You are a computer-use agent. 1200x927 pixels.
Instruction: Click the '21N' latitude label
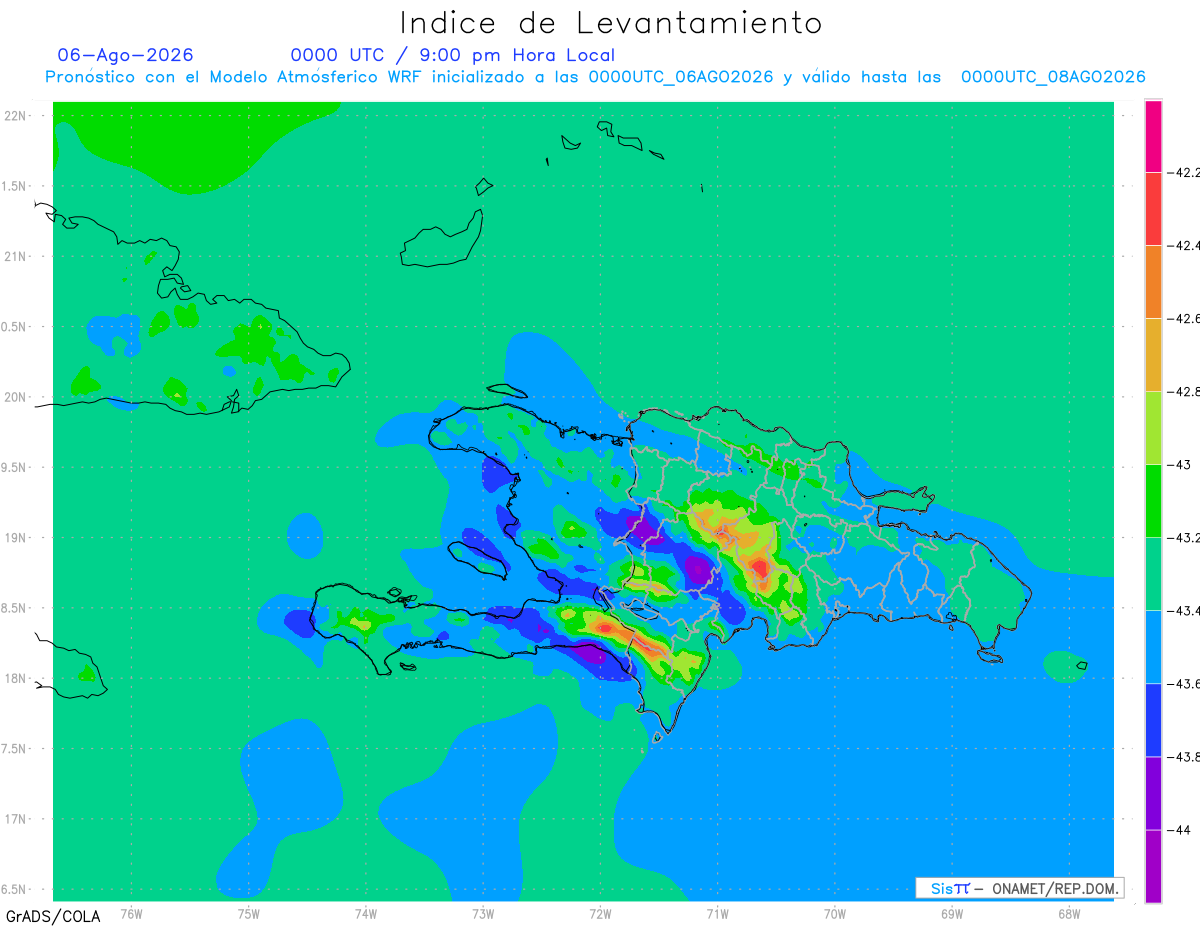tap(17, 256)
